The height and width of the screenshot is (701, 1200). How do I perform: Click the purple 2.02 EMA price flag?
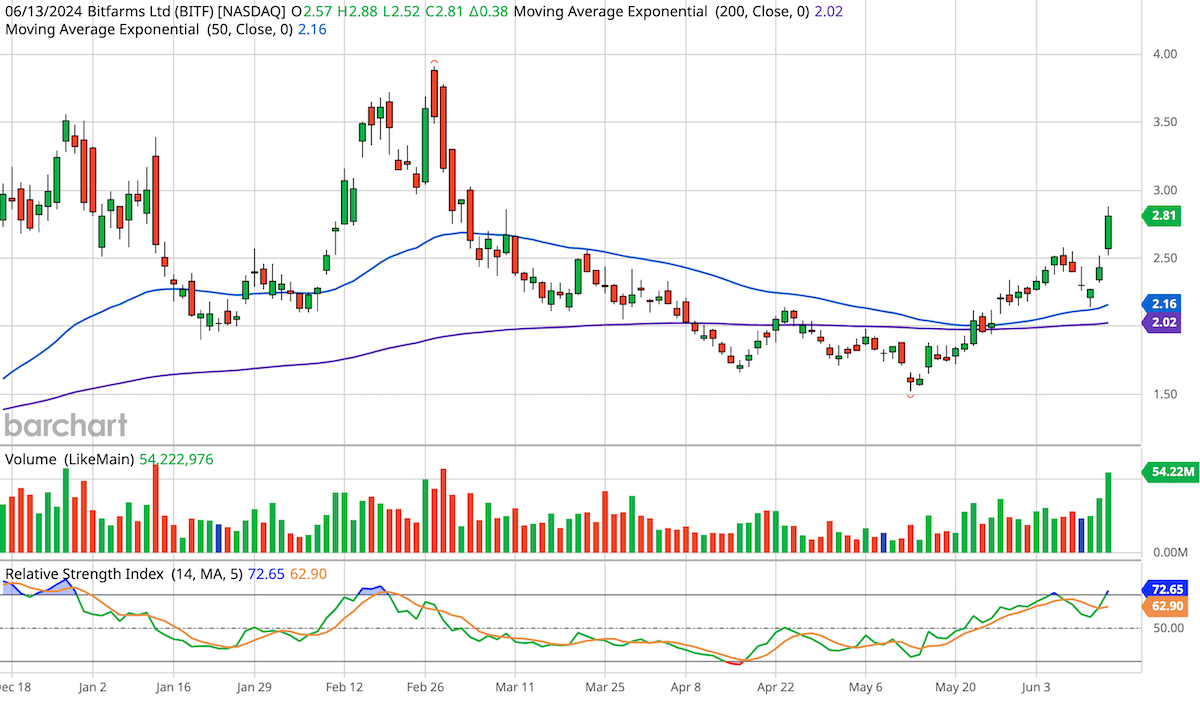(1163, 320)
